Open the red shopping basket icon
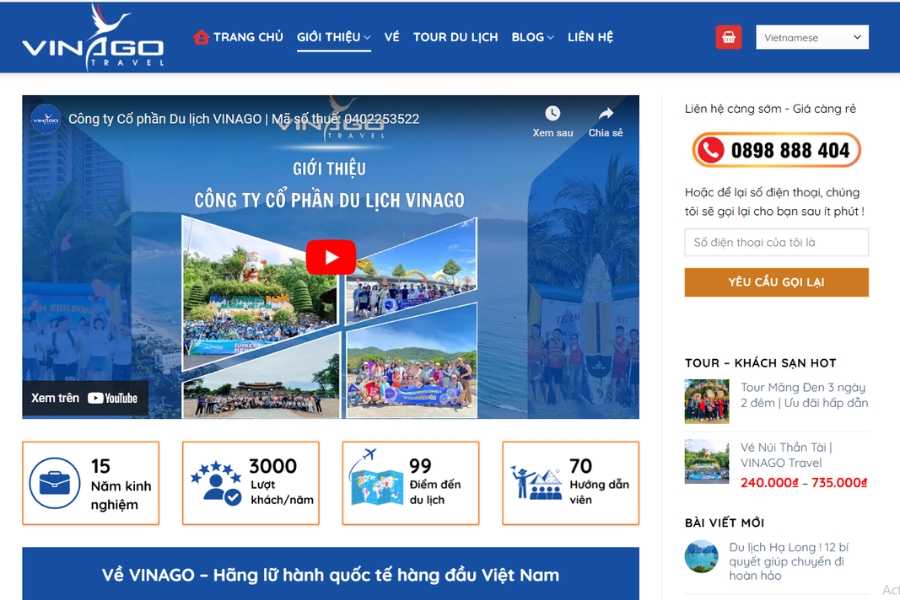 (x=728, y=37)
